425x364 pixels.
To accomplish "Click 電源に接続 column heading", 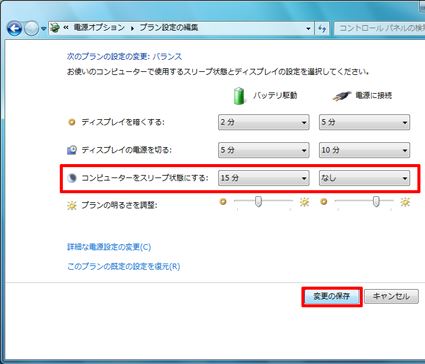I will tap(374, 96).
